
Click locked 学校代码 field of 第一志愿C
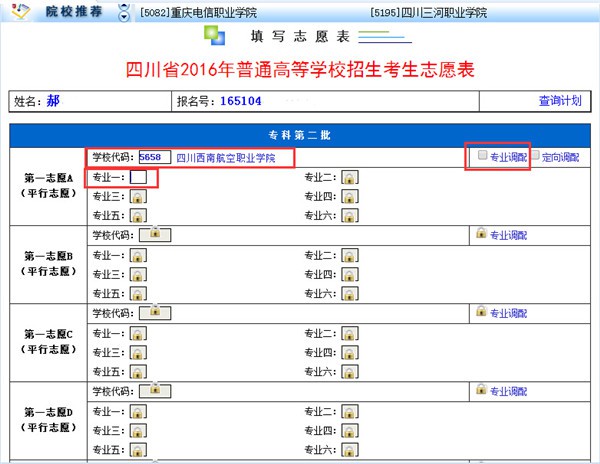coord(155,313)
